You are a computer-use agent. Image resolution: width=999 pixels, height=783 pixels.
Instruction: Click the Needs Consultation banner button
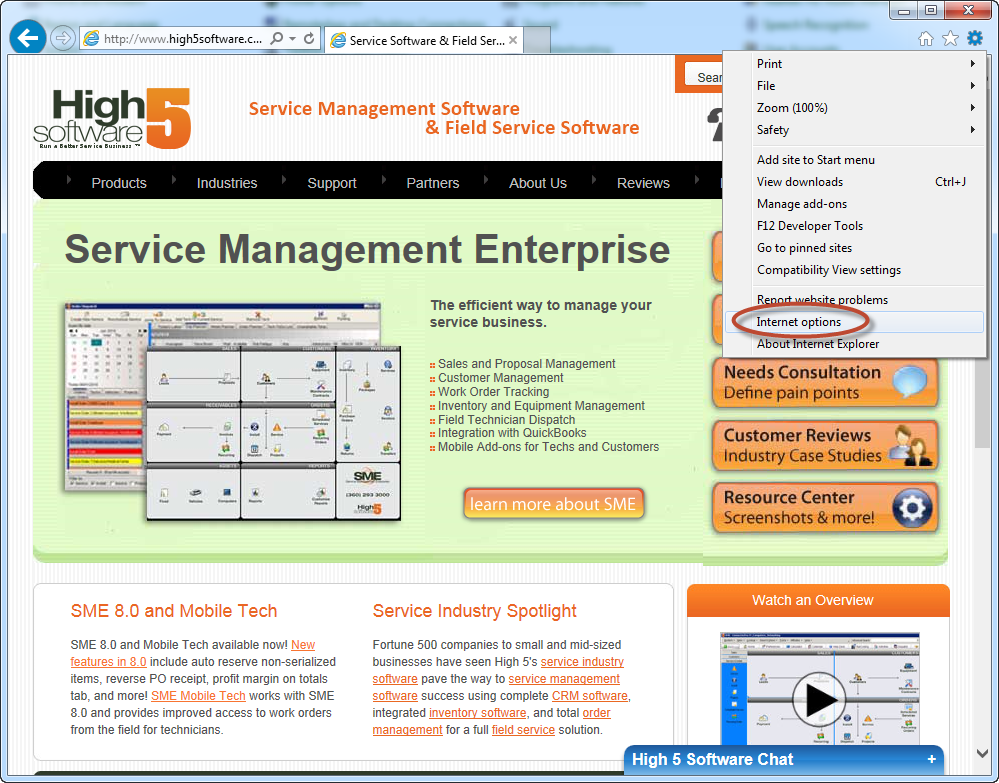pos(825,382)
